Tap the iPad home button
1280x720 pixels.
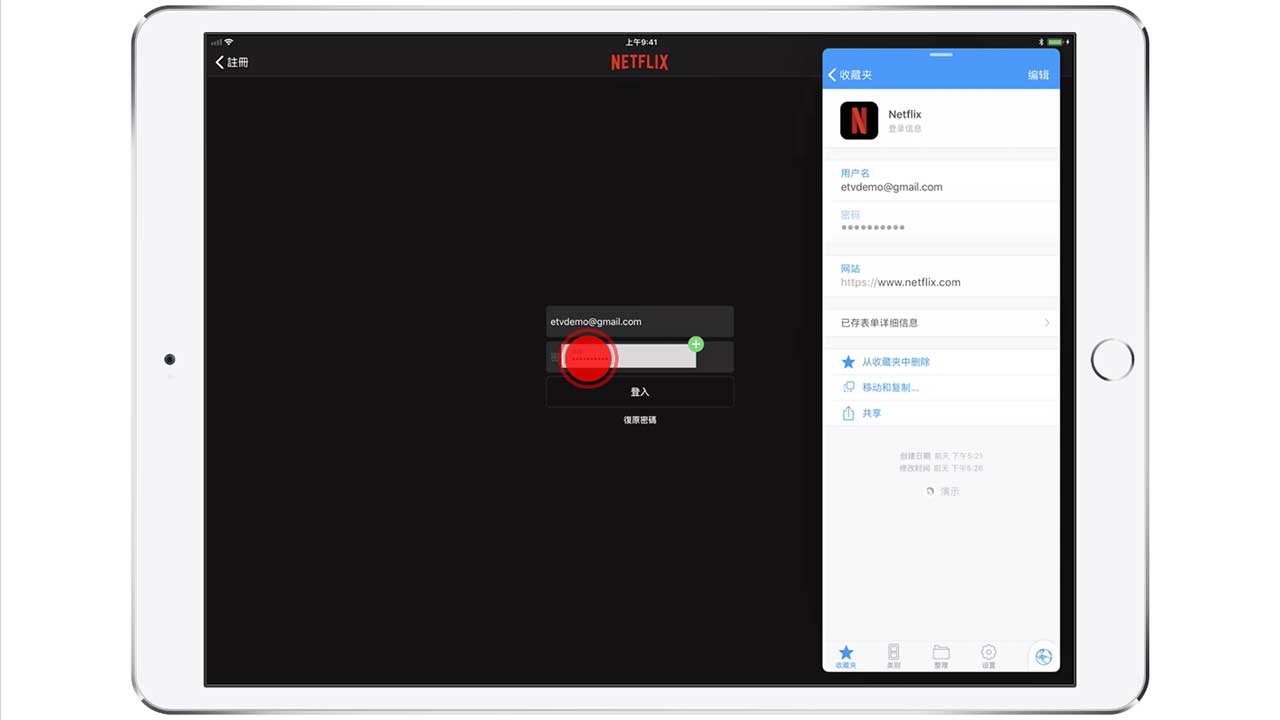1112,360
